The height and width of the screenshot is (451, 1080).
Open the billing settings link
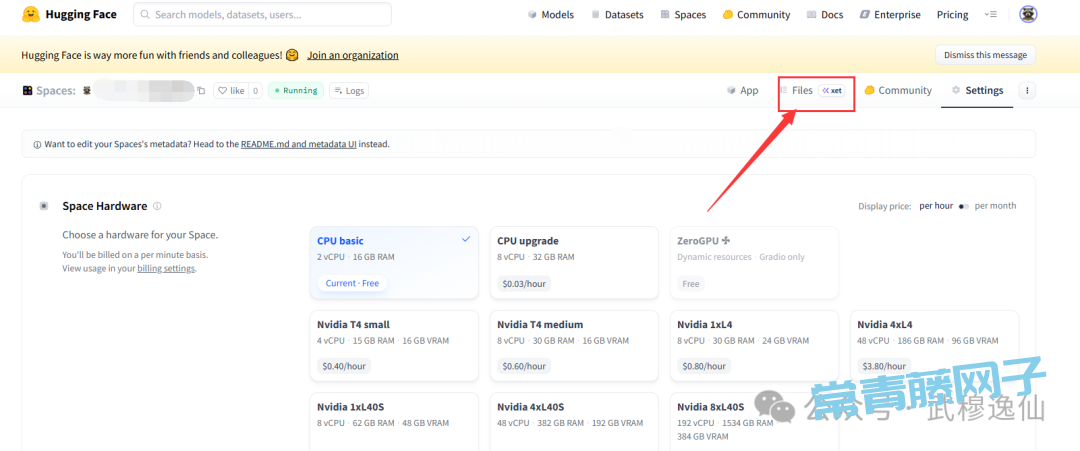point(165,269)
